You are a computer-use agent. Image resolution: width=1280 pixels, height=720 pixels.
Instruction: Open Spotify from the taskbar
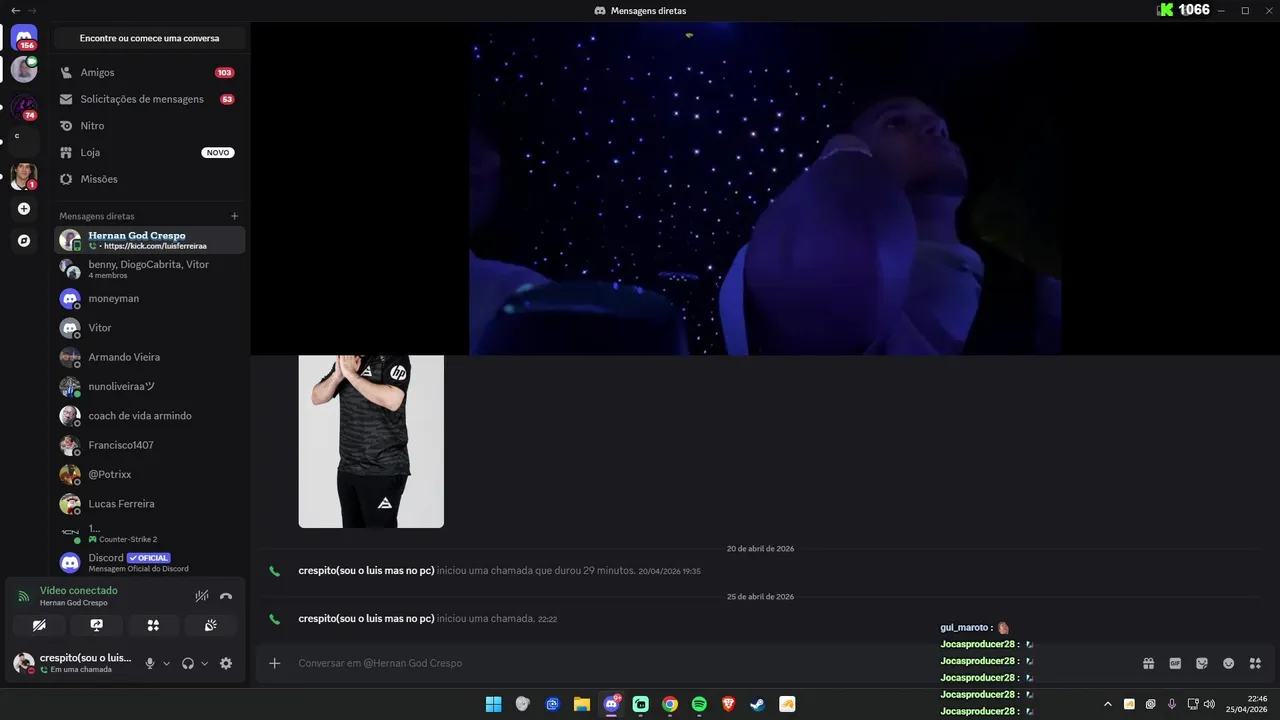coord(699,704)
